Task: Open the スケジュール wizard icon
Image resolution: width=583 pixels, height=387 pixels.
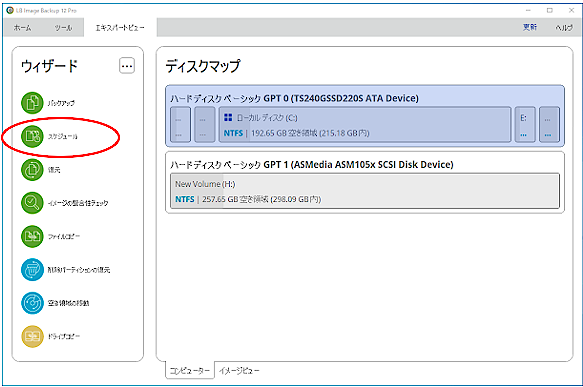Action: (x=32, y=136)
